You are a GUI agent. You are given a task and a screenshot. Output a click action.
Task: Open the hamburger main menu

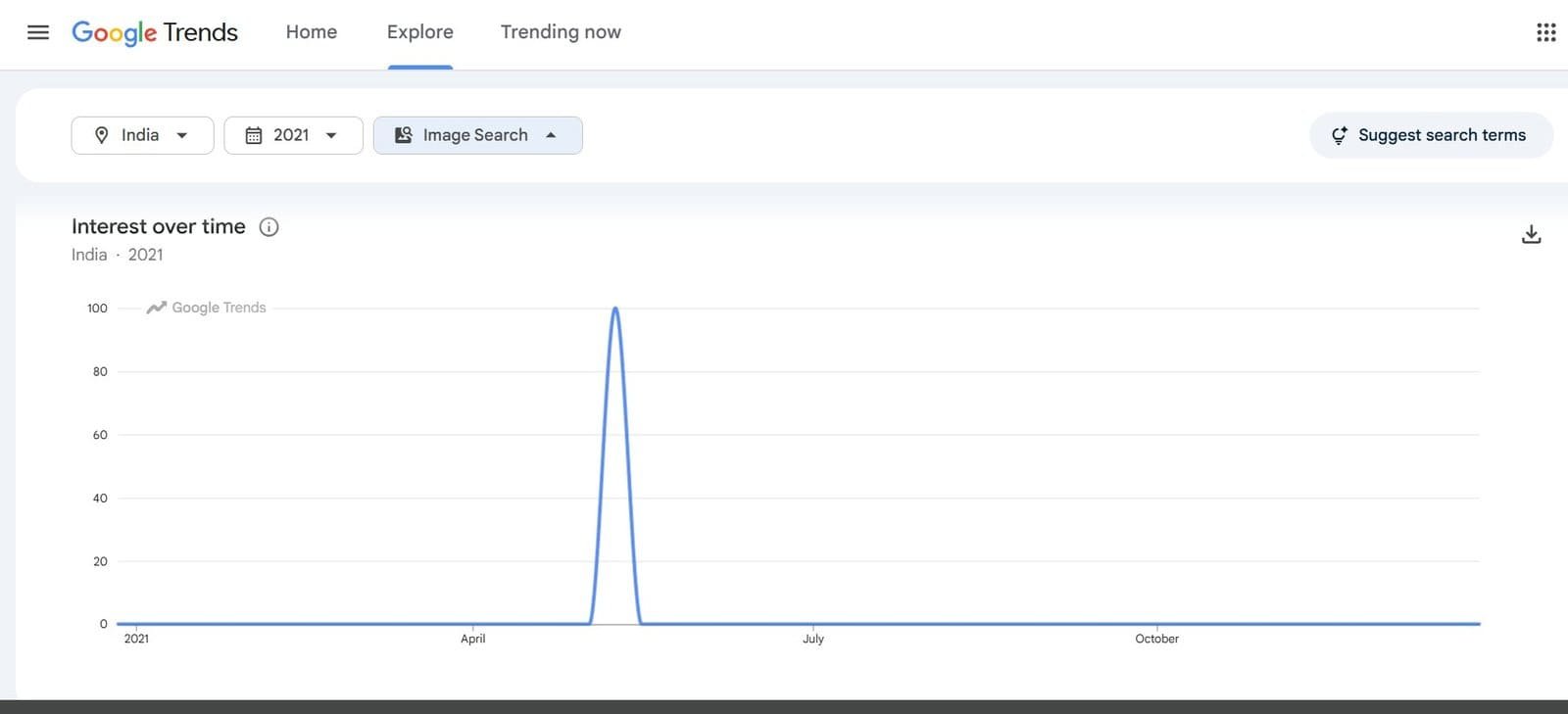(x=38, y=32)
